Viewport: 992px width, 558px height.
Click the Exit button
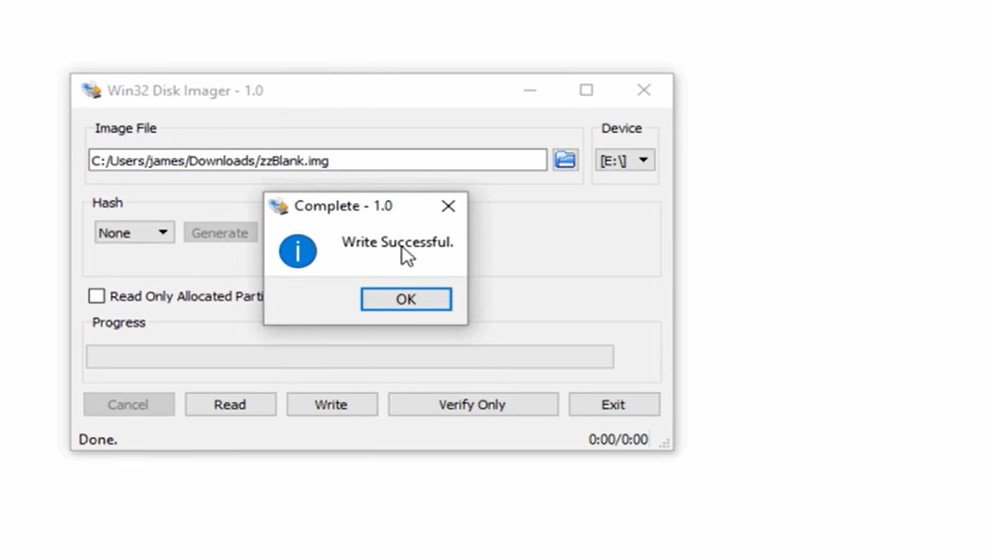point(614,404)
